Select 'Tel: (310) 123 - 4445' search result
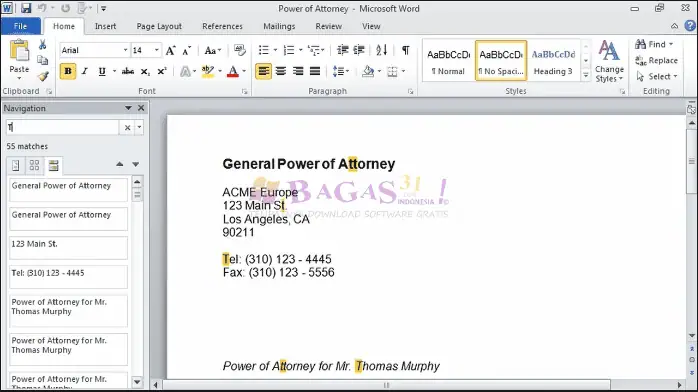 [68, 277]
